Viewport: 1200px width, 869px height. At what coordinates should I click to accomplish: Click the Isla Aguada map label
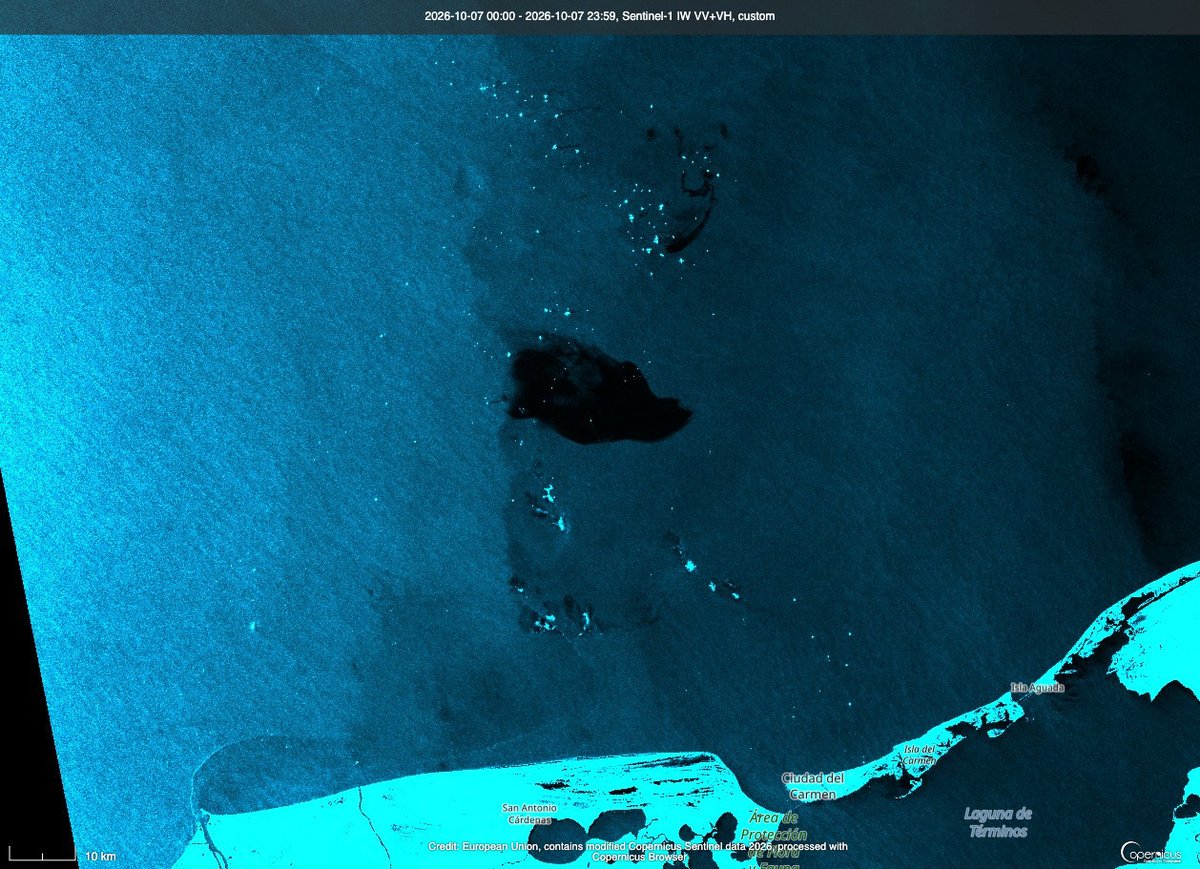point(1037,688)
